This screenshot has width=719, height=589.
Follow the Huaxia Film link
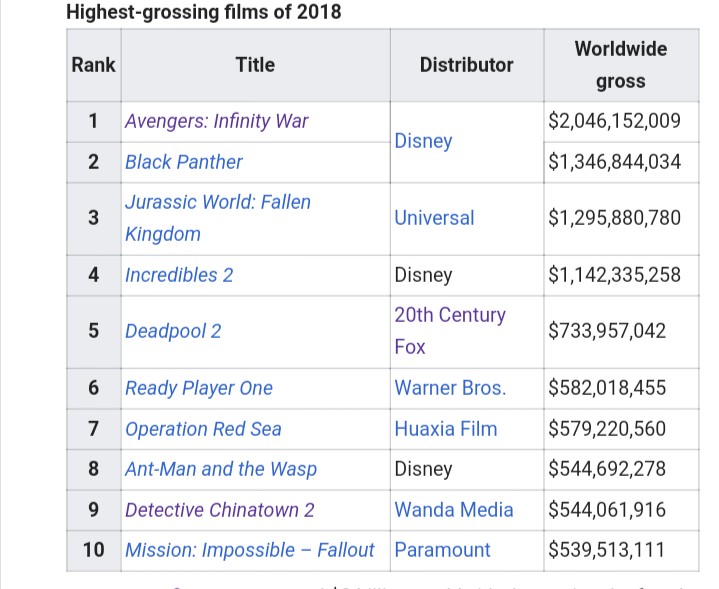coord(445,429)
